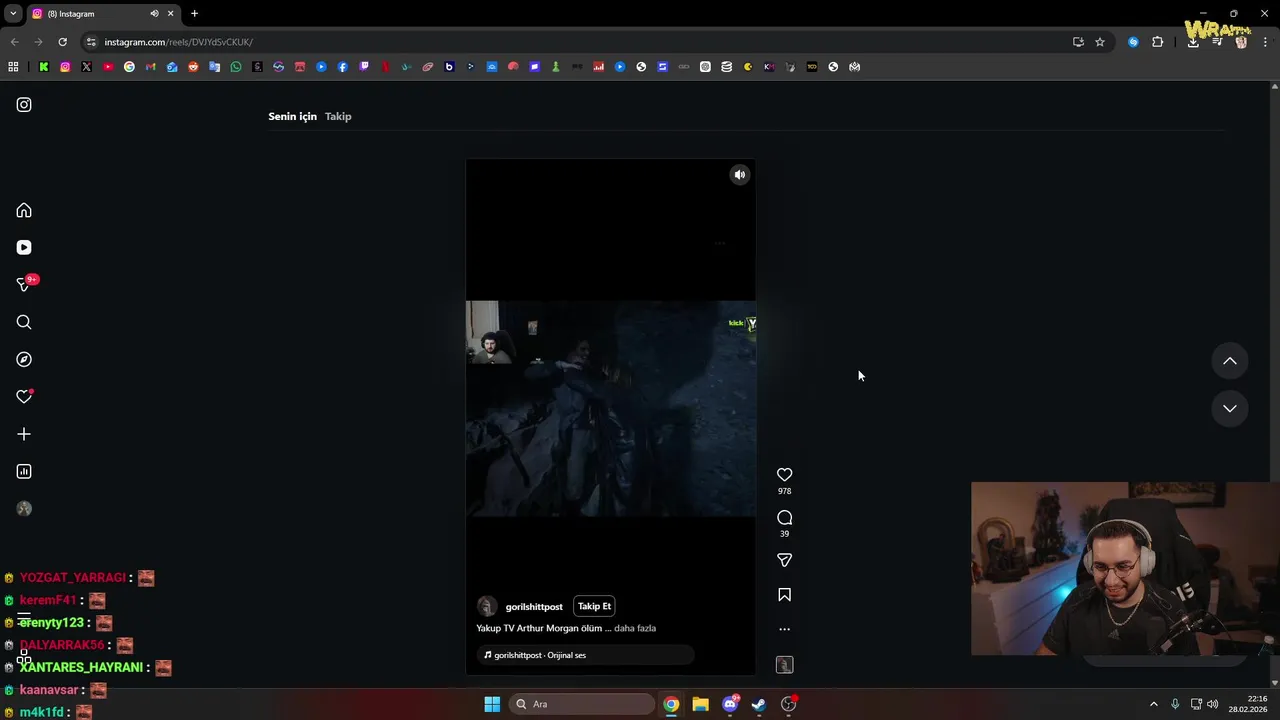Screen dimensions: 1280x720
Task: Click the Instagram logo at top left
Action: [24, 105]
